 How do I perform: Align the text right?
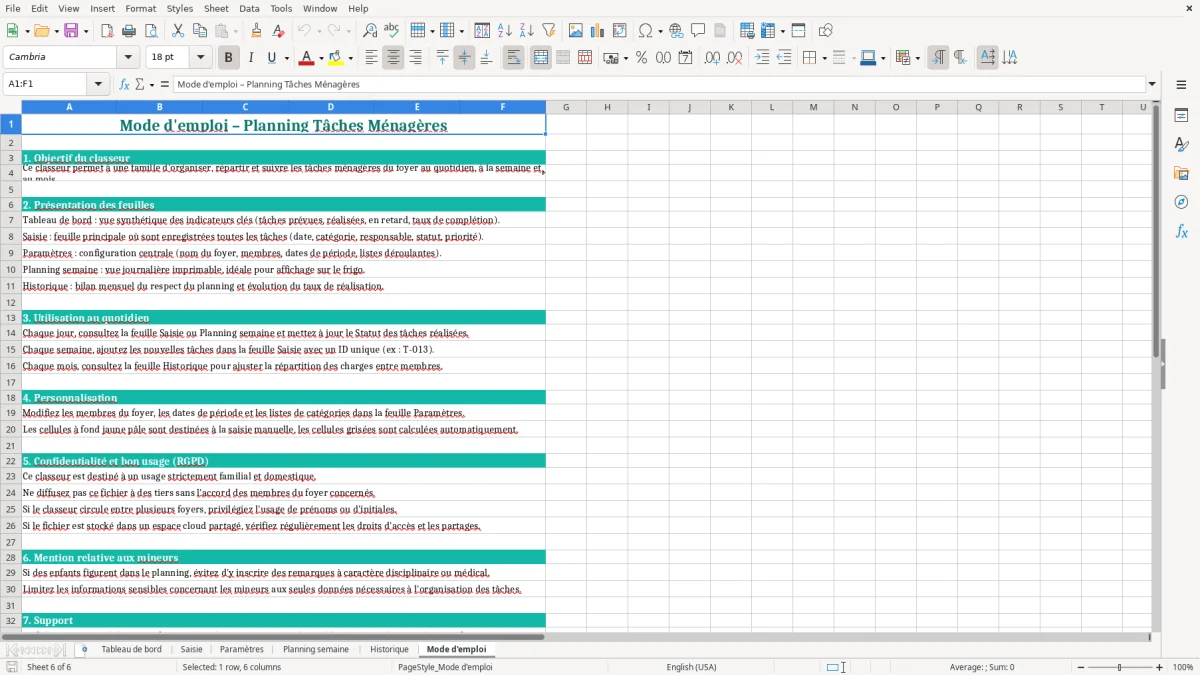(x=415, y=58)
